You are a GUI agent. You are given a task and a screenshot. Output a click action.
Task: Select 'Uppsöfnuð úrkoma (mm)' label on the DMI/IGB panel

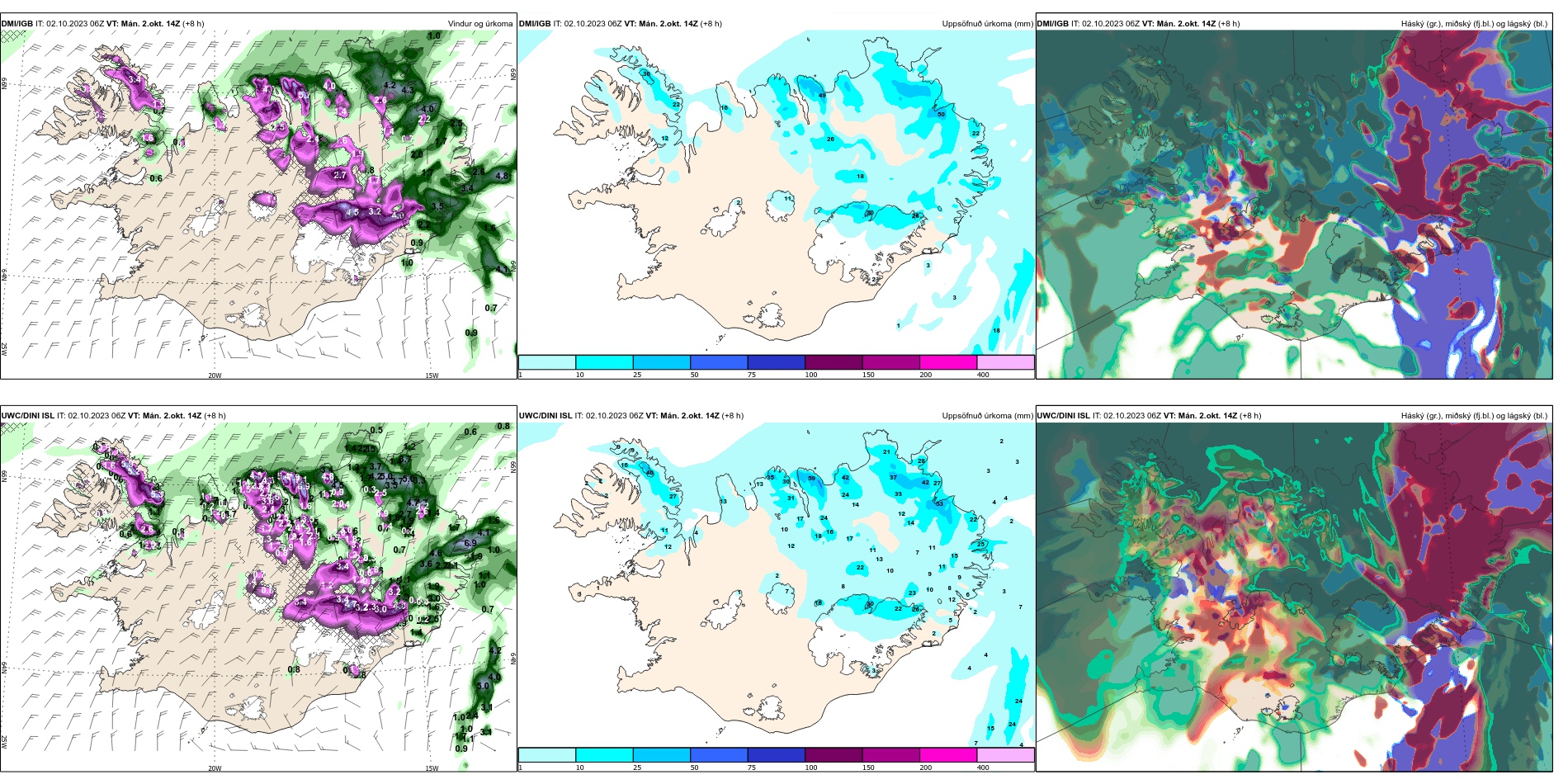pyautogui.click(x=987, y=24)
